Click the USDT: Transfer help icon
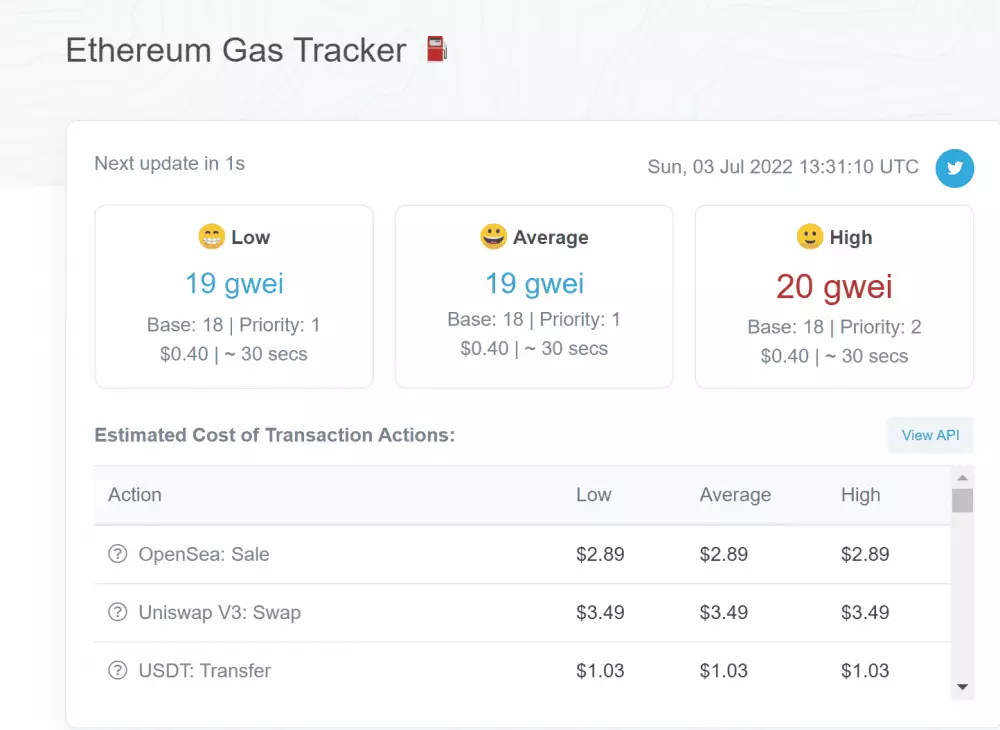Viewport: 1000px width, 730px height. (118, 670)
